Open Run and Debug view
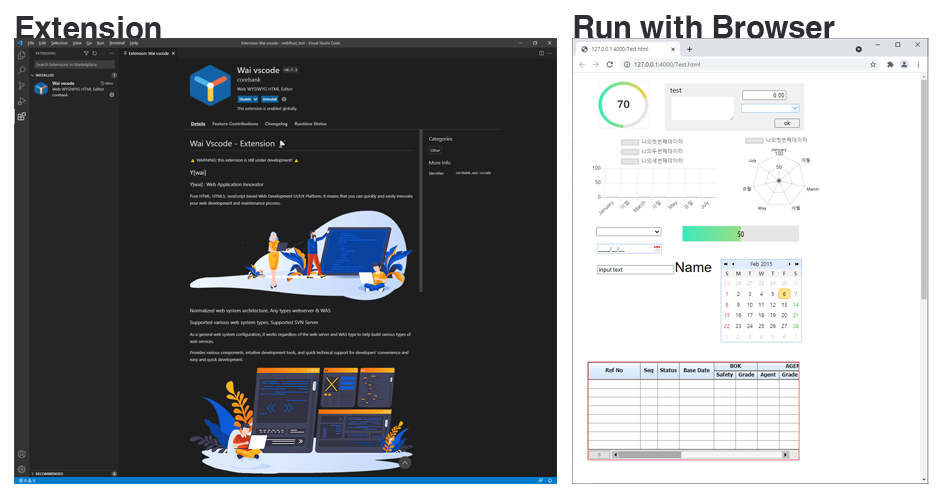The height and width of the screenshot is (490, 940). tap(21, 101)
